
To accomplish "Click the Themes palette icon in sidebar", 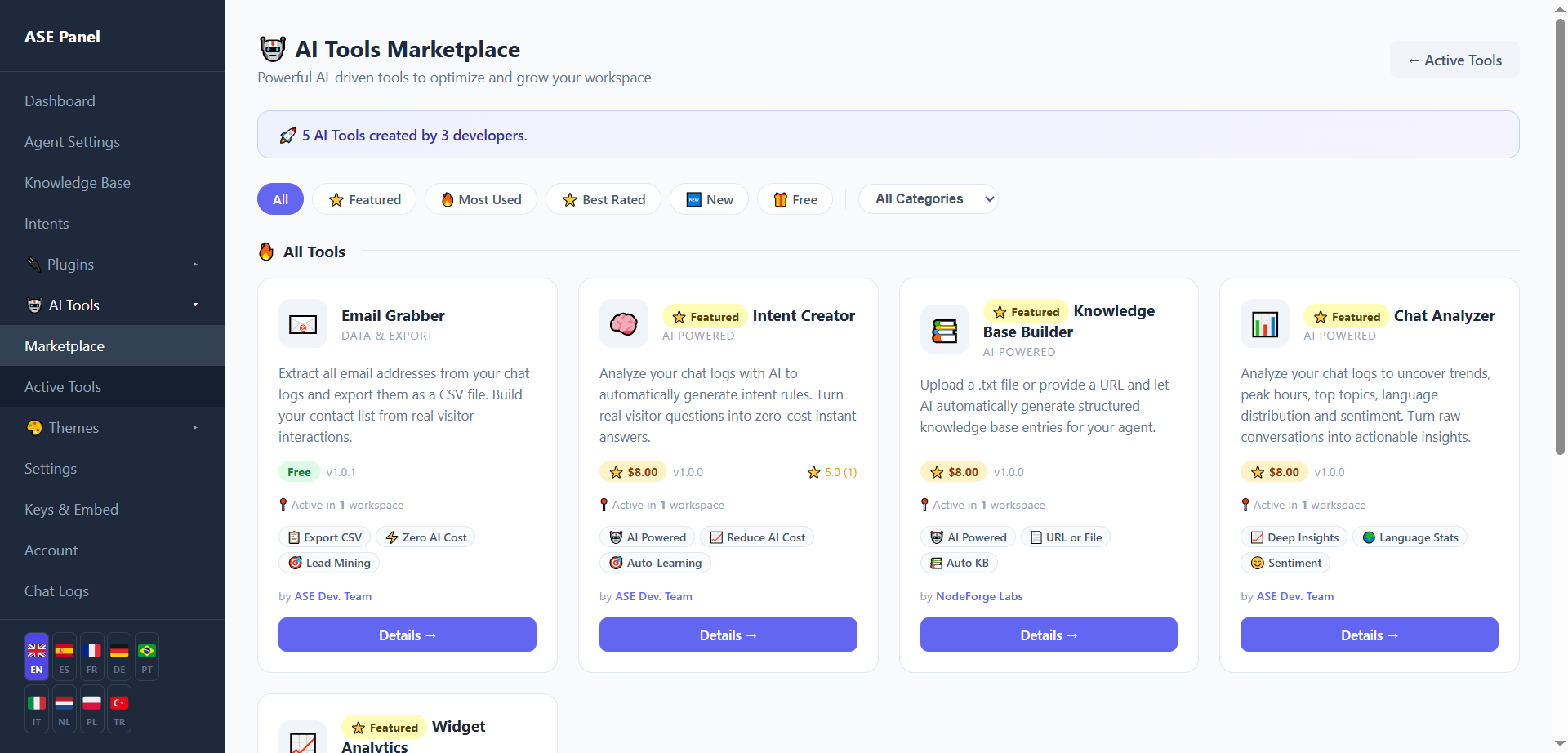I will pos(34,428).
